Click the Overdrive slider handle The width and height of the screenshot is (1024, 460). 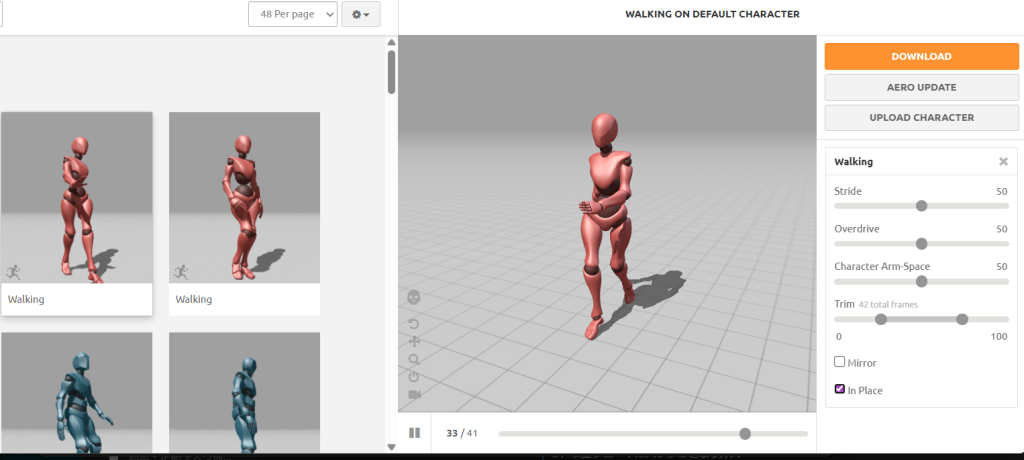tap(921, 243)
